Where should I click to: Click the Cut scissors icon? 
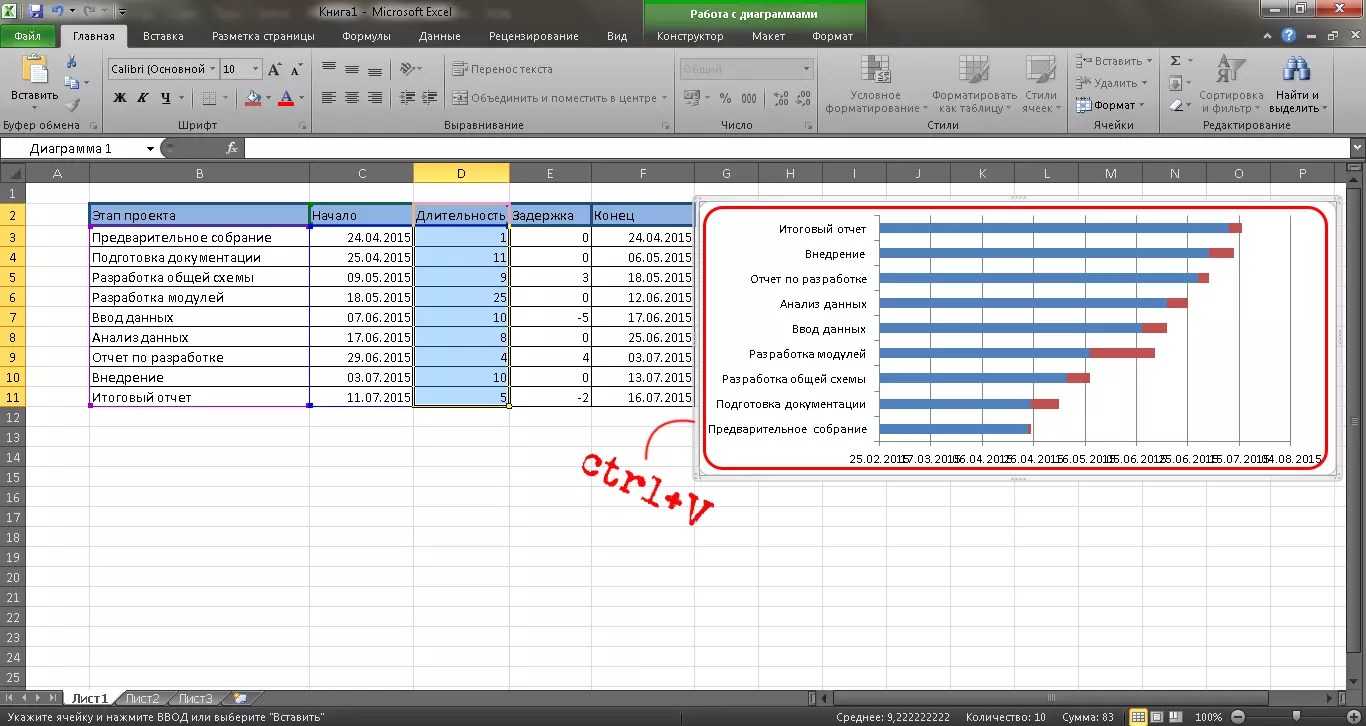[x=71, y=63]
